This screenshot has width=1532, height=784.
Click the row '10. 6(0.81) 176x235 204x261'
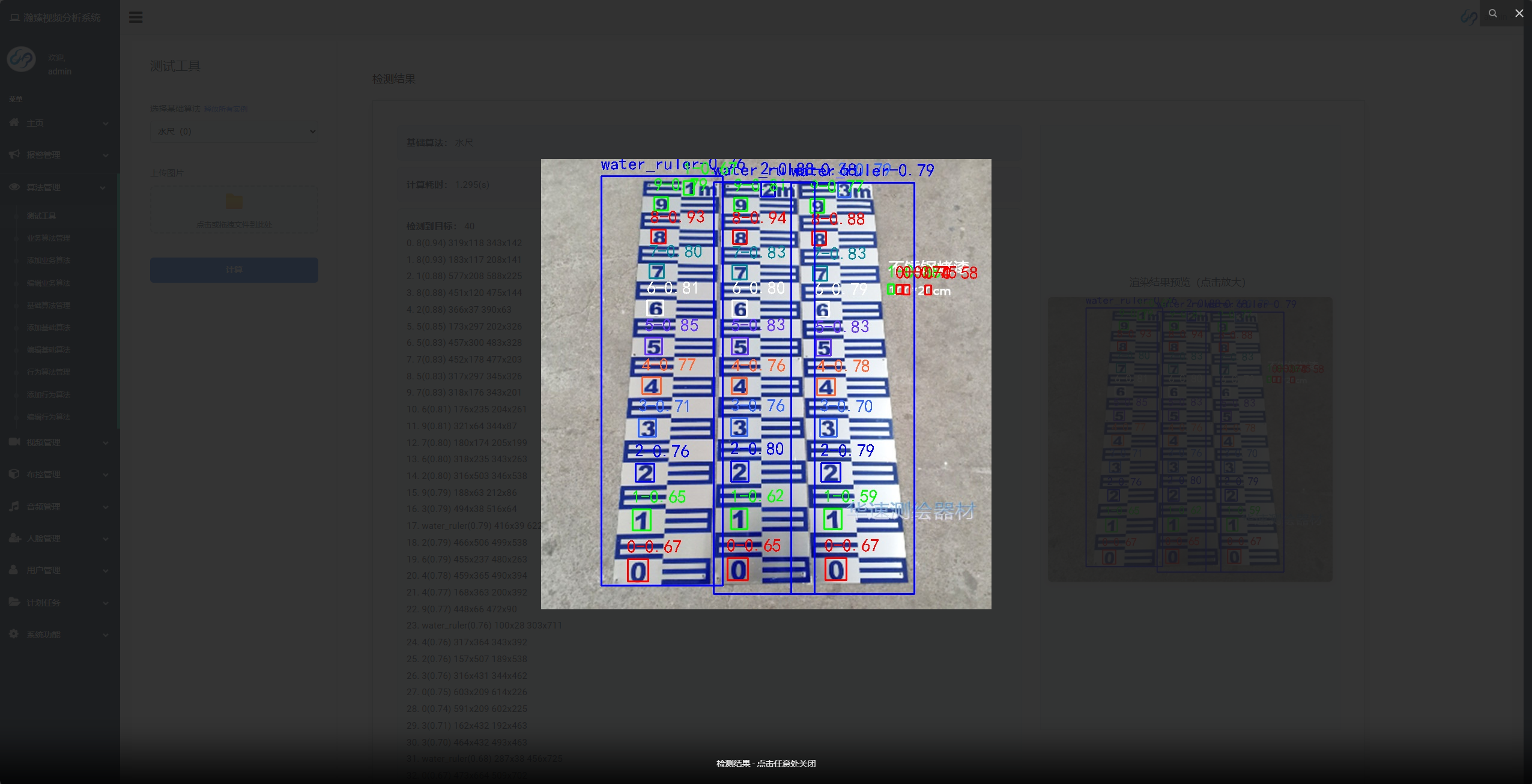tap(467, 409)
